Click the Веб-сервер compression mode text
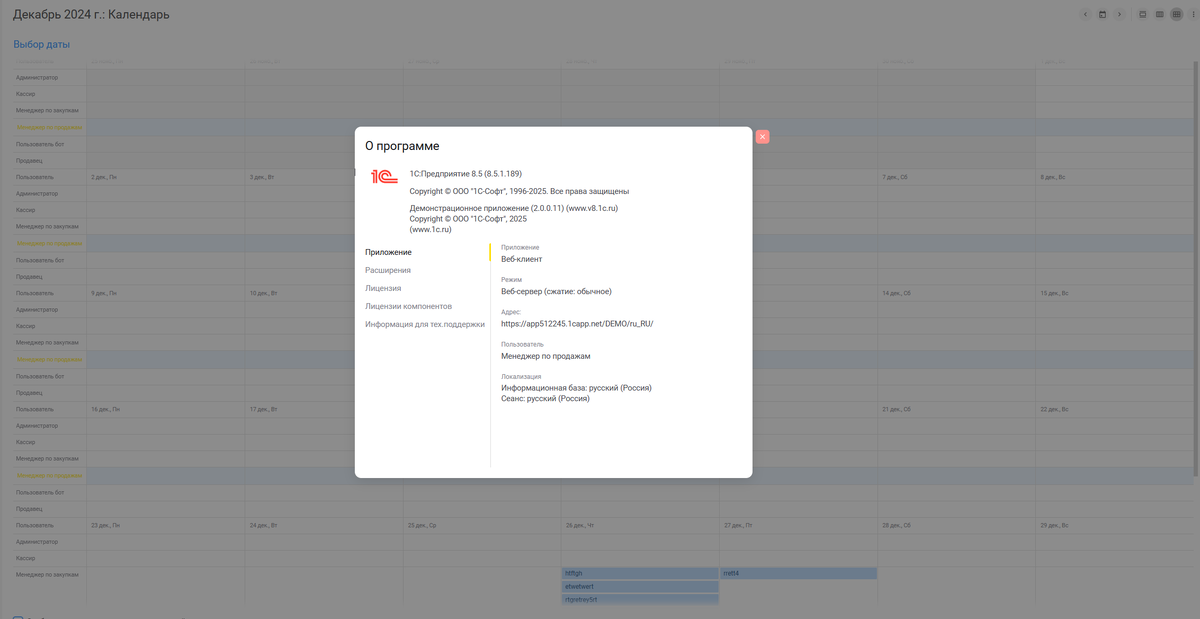Screen dimensions: 1200x619 coord(556,291)
